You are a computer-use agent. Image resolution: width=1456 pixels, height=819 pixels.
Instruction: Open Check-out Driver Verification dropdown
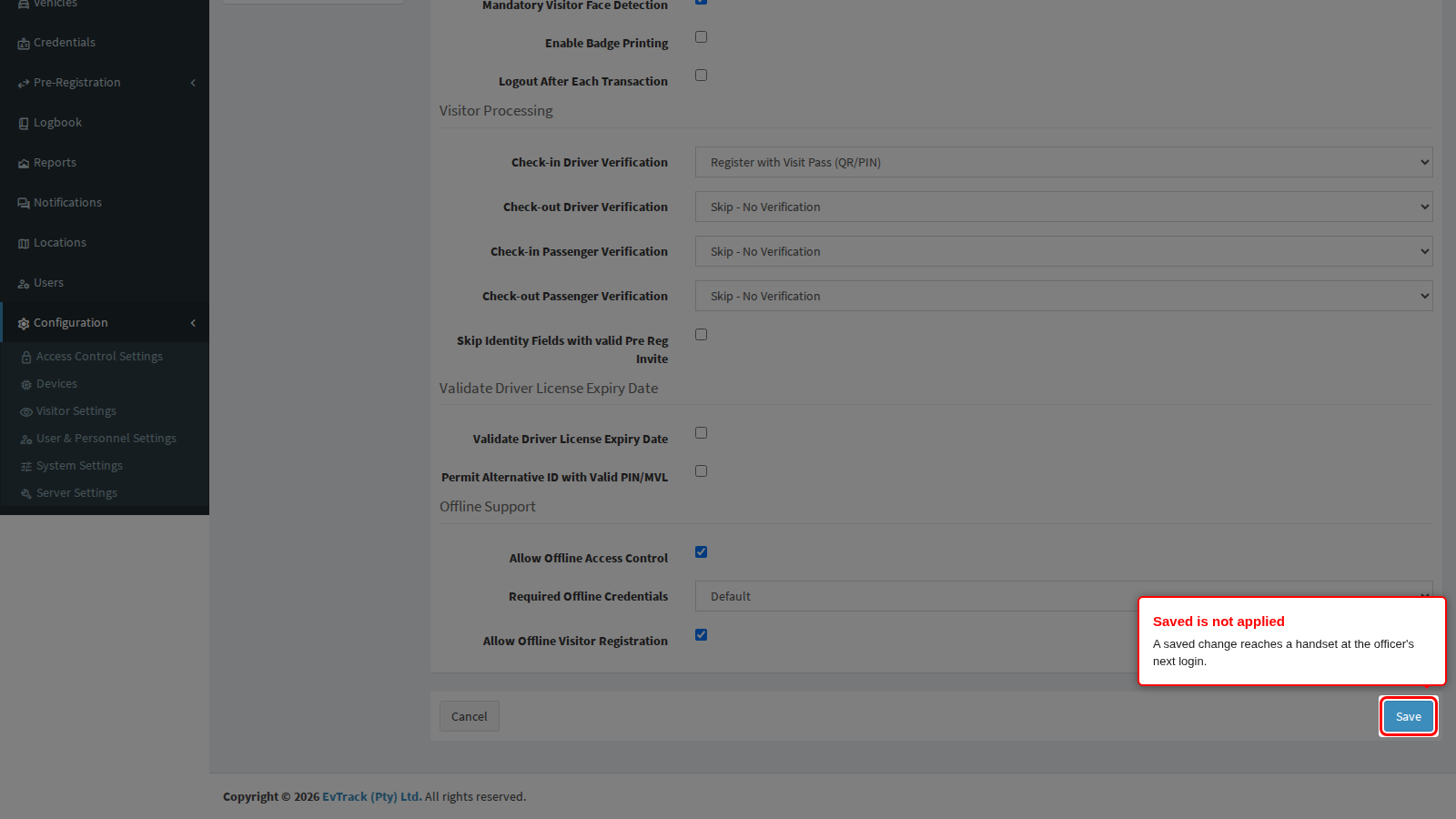1064,207
